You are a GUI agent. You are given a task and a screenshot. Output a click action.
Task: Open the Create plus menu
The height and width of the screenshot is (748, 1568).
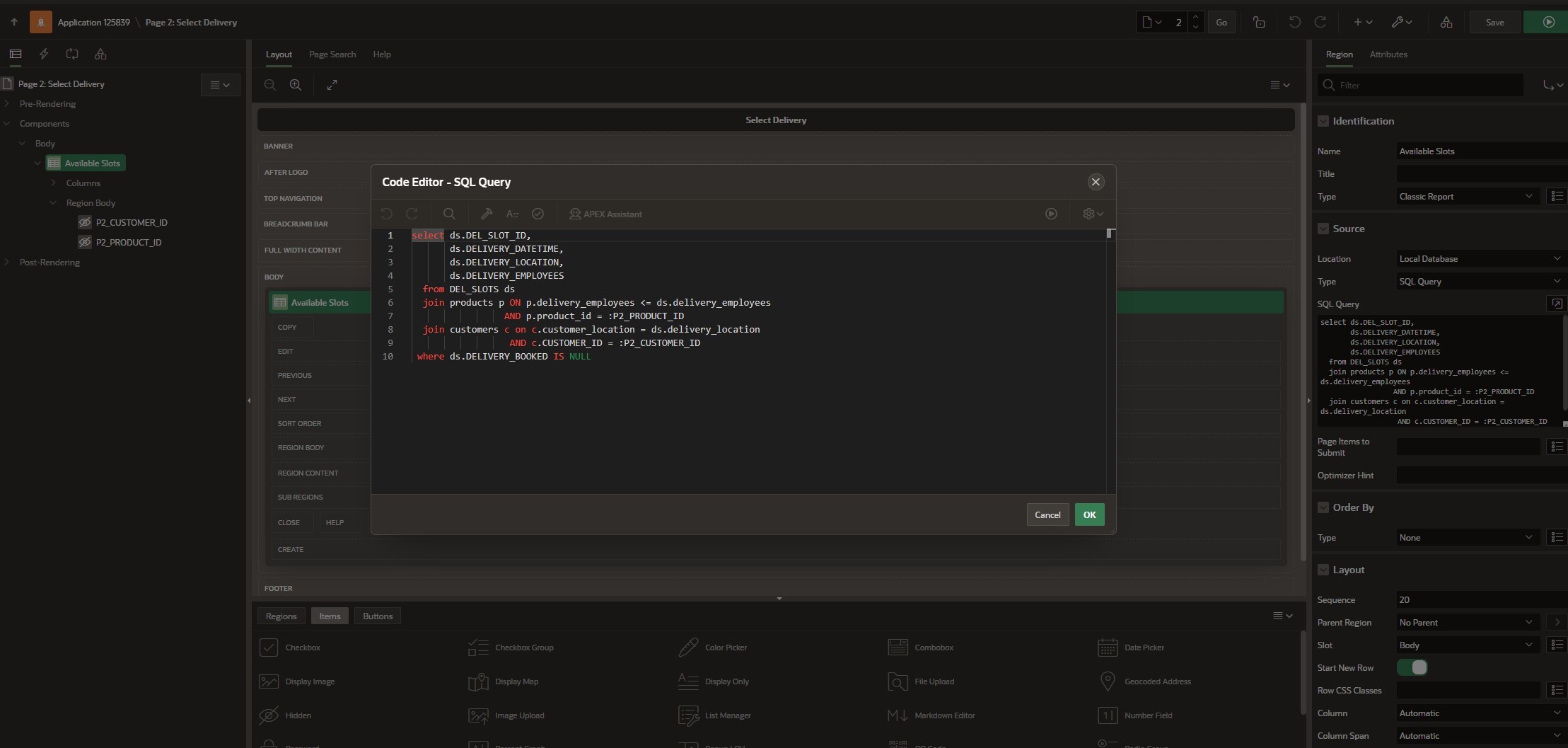click(1362, 22)
